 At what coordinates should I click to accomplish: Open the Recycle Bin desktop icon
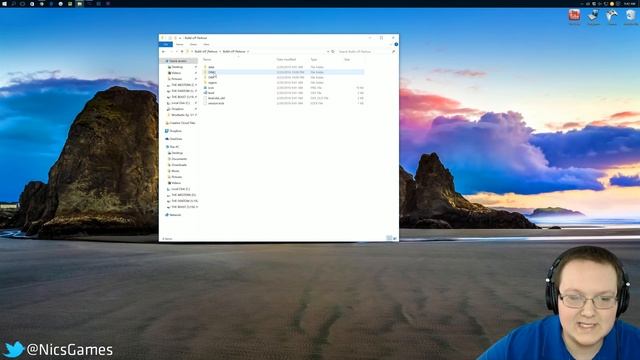pos(631,16)
